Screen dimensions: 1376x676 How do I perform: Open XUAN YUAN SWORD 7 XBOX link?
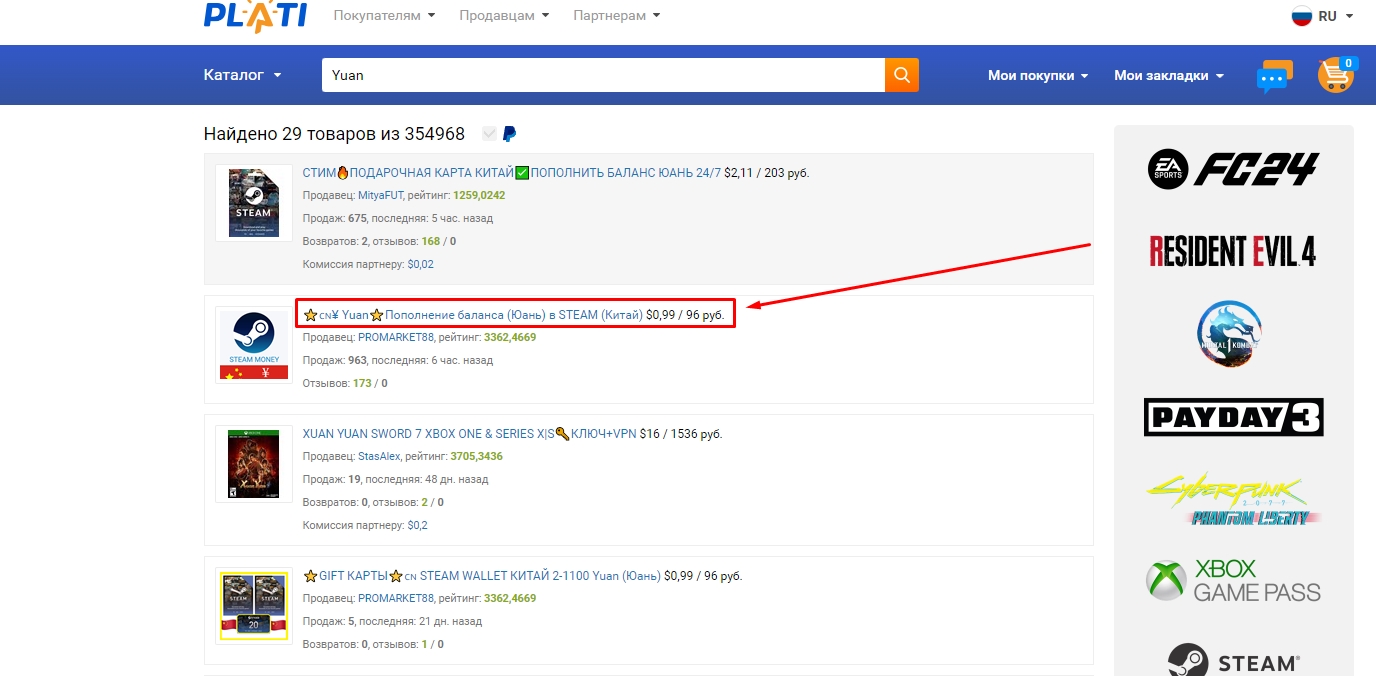[469, 434]
